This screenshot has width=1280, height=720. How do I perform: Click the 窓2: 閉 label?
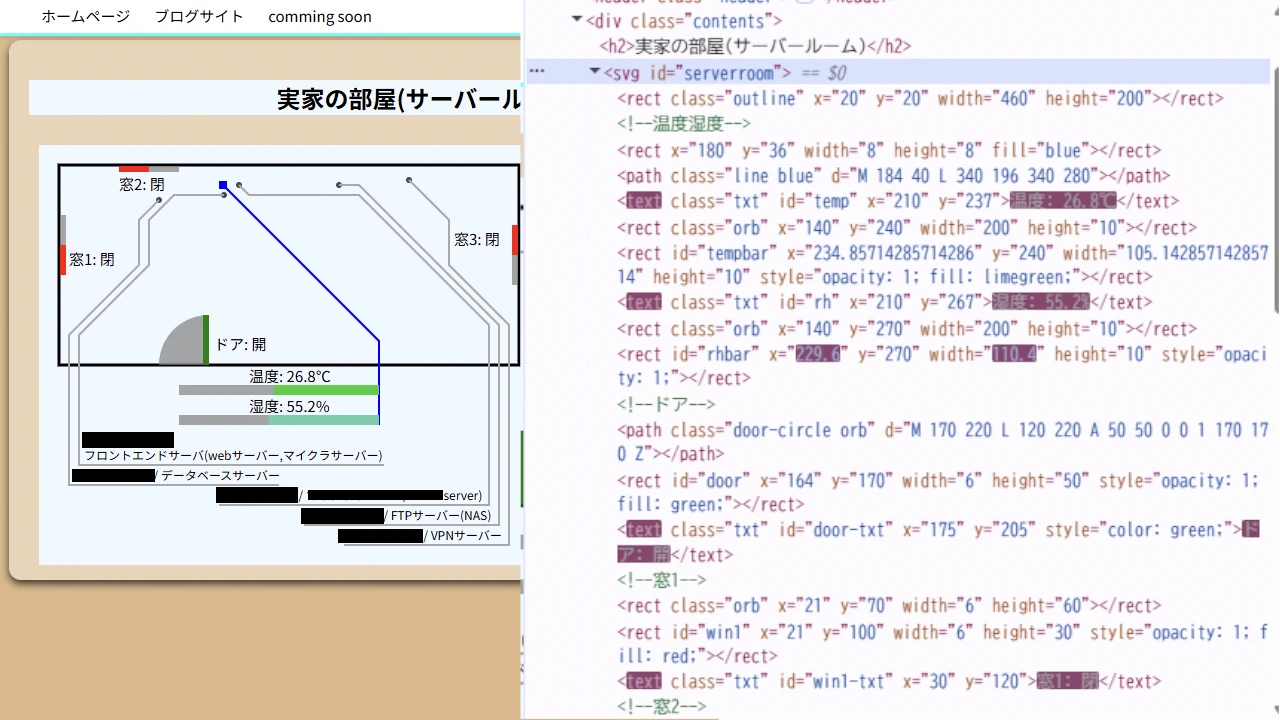click(x=142, y=184)
